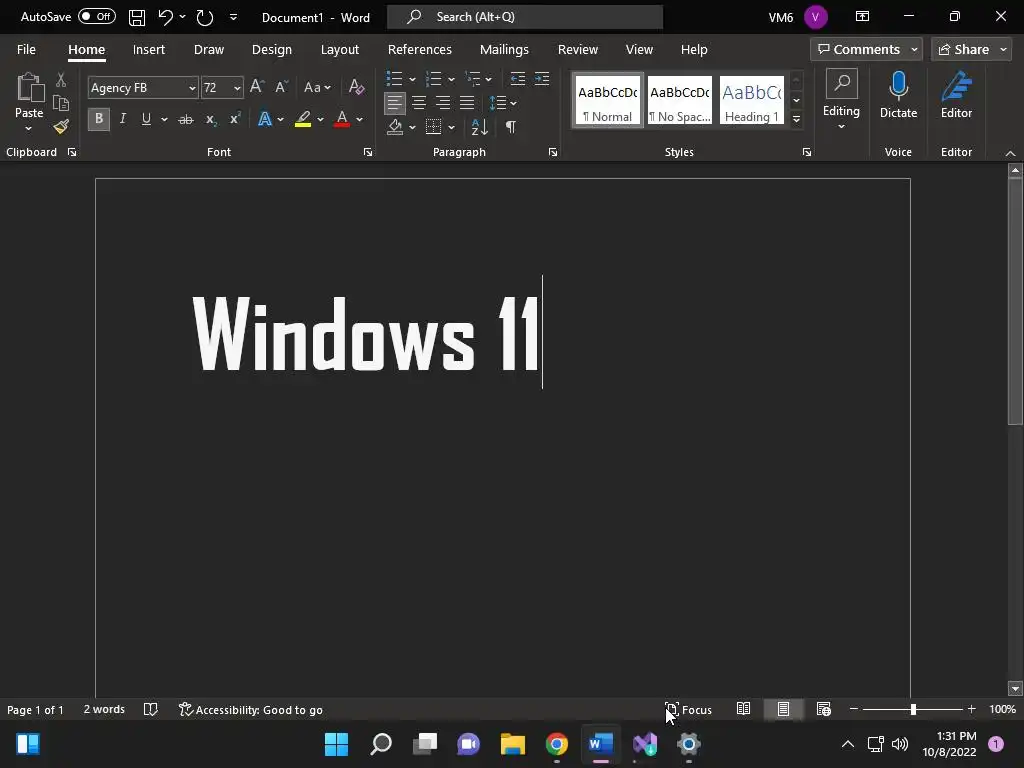The width and height of the screenshot is (1024, 768).
Task: Decrease font size with smaller A
Action: [281, 87]
